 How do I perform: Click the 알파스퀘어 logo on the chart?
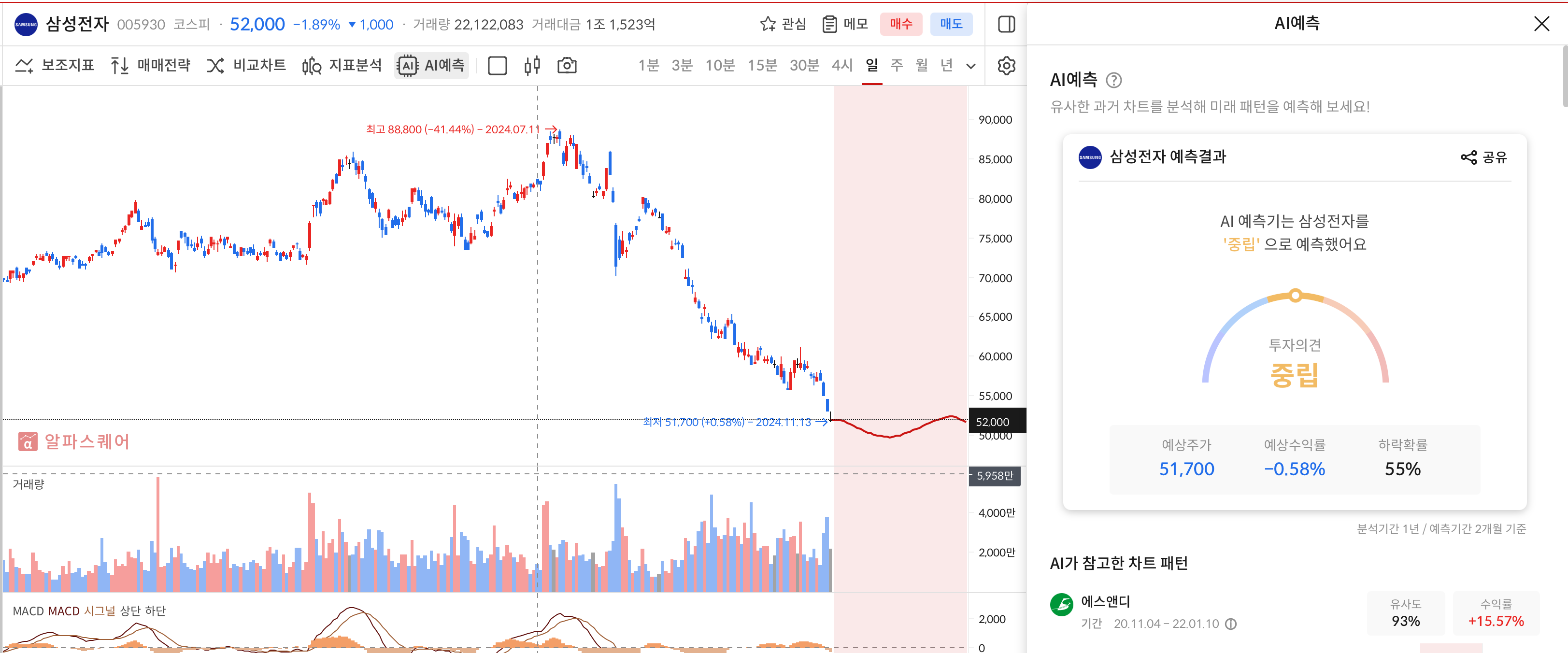point(74,441)
